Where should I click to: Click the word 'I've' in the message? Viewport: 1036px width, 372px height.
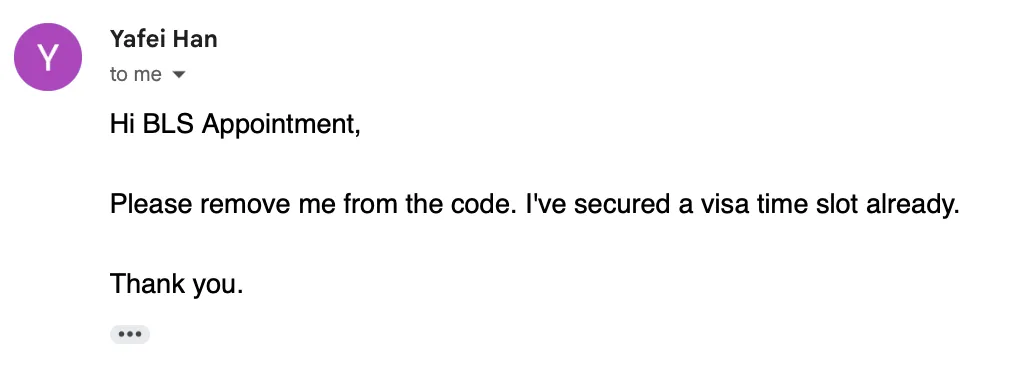[x=546, y=204]
